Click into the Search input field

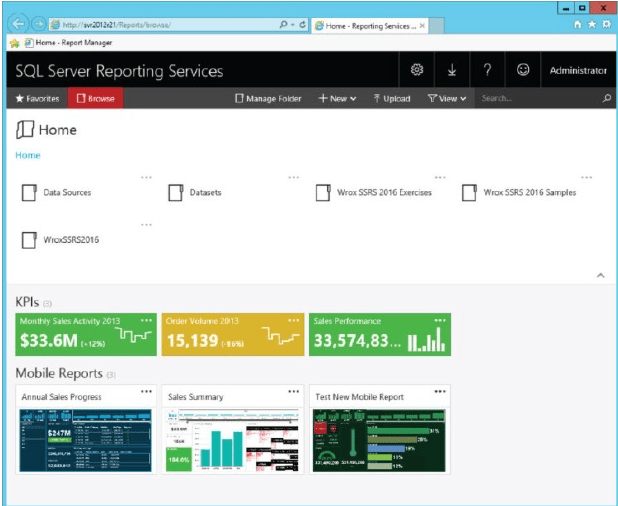(539, 98)
